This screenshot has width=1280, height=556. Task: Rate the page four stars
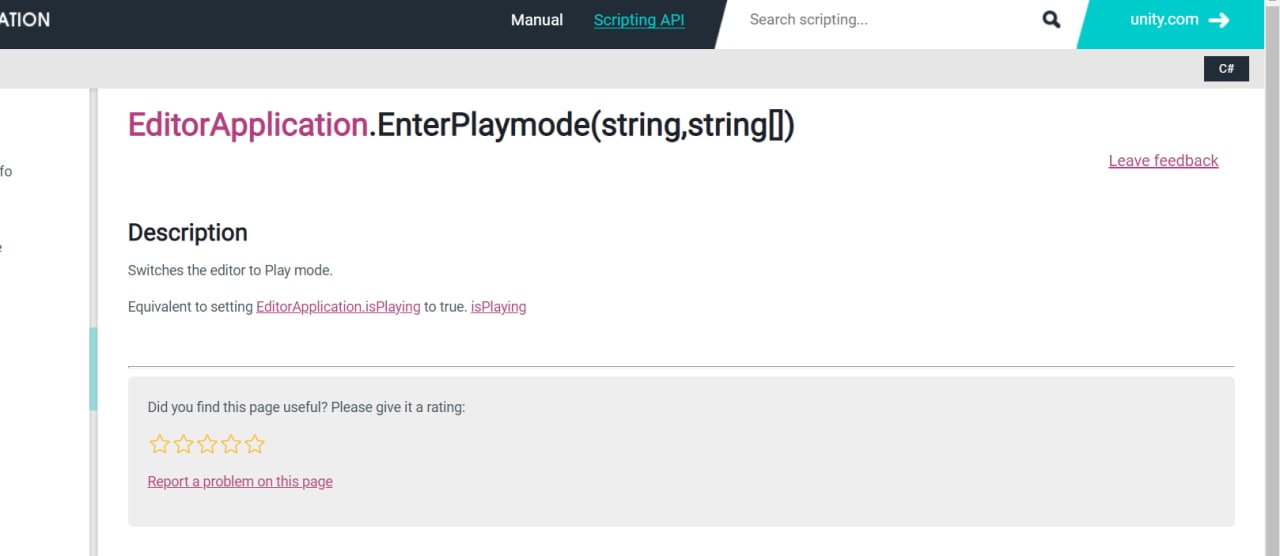pos(231,444)
